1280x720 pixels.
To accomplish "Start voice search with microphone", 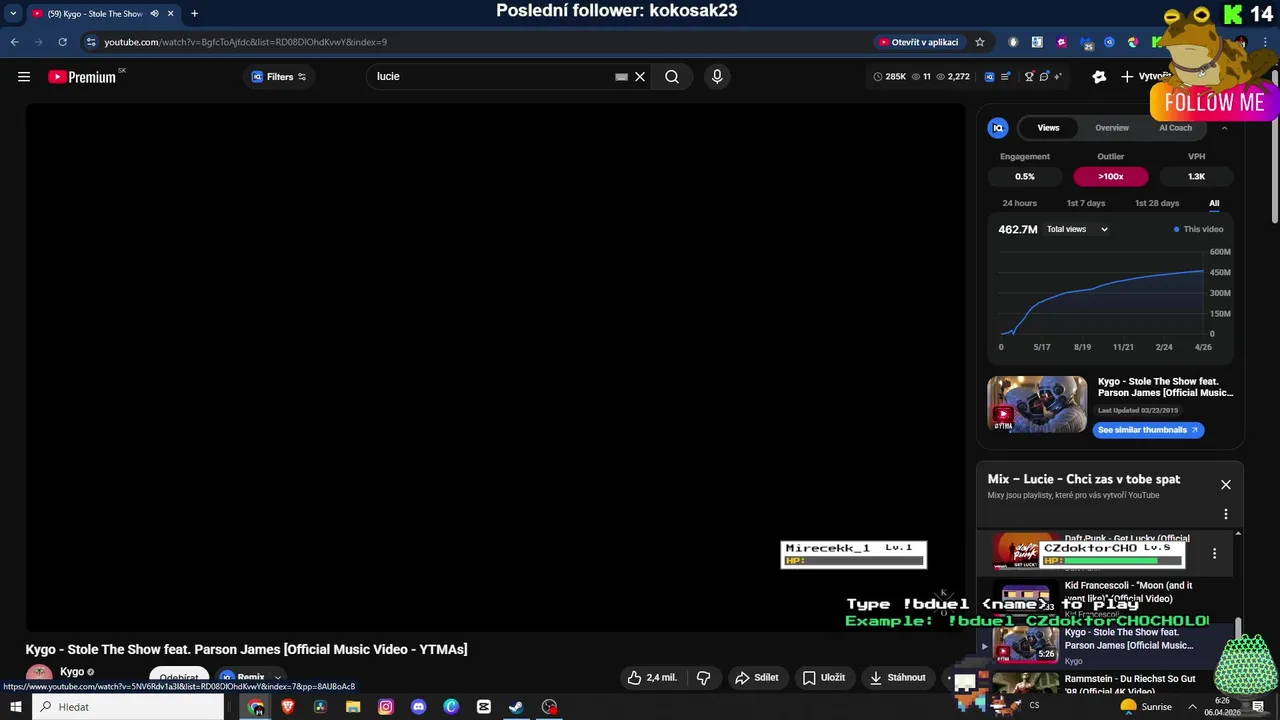I will 717,77.
